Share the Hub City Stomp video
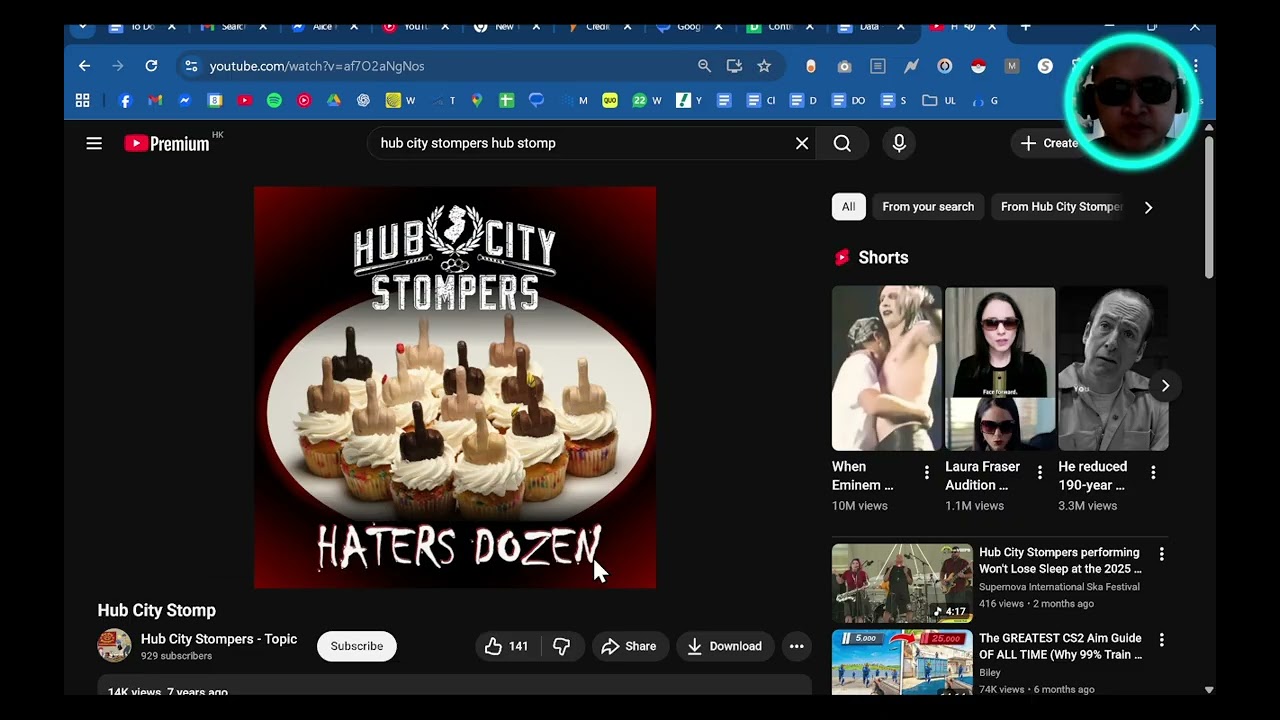Image resolution: width=1280 pixels, height=720 pixels. click(x=629, y=646)
